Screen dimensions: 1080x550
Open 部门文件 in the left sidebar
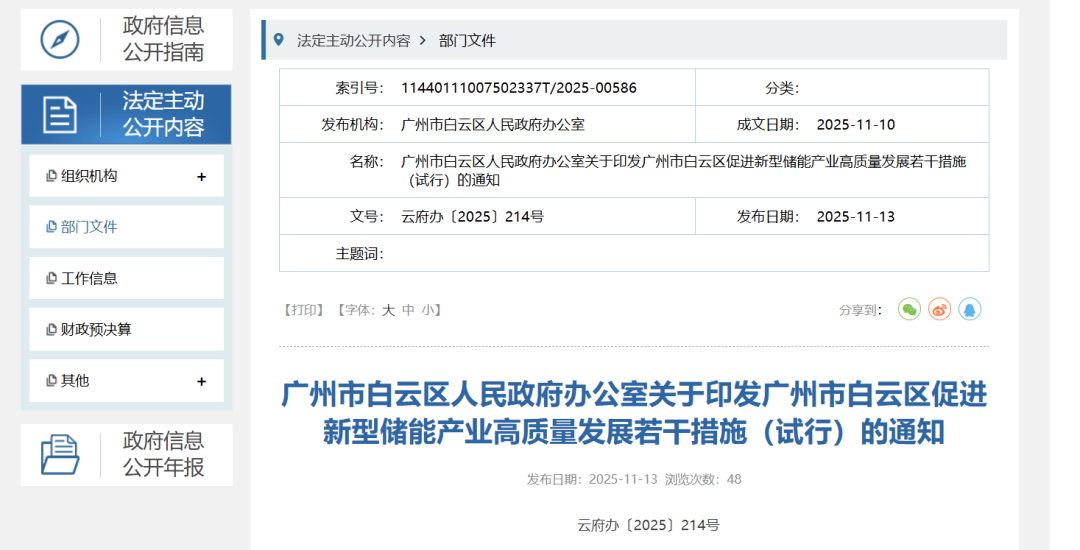(89, 227)
